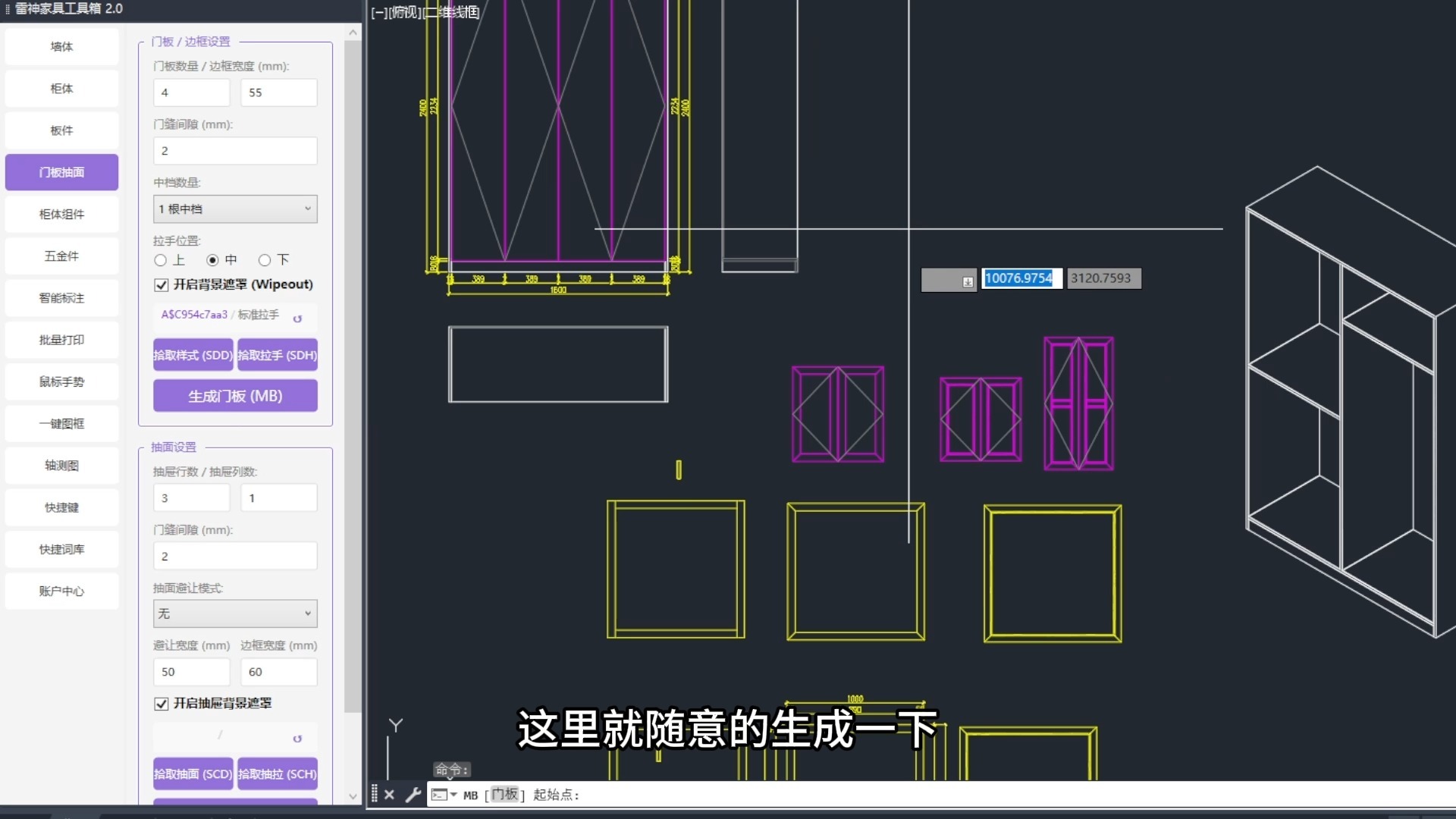
Task: Click the command line close X icon
Action: click(389, 795)
